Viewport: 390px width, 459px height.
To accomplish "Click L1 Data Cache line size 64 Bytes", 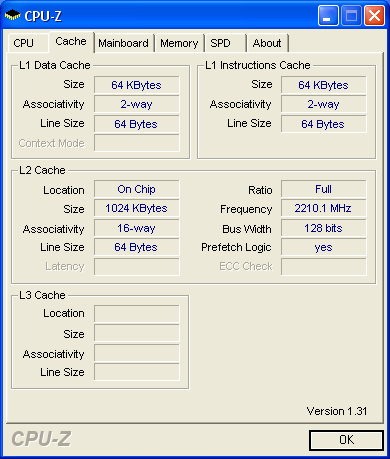I will tap(137, 124).
